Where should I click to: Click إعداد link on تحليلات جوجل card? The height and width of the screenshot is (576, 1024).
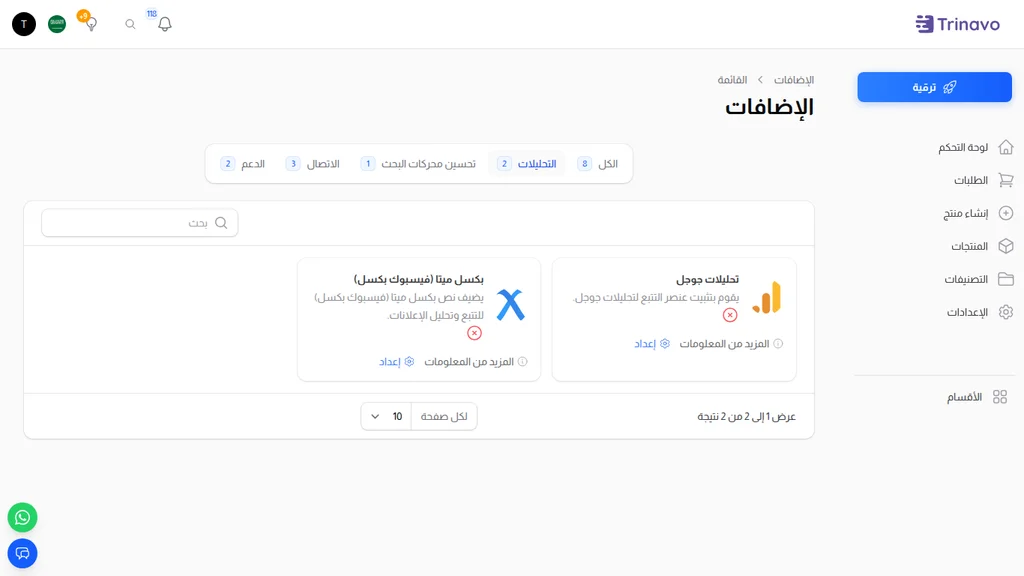(645, 344)
